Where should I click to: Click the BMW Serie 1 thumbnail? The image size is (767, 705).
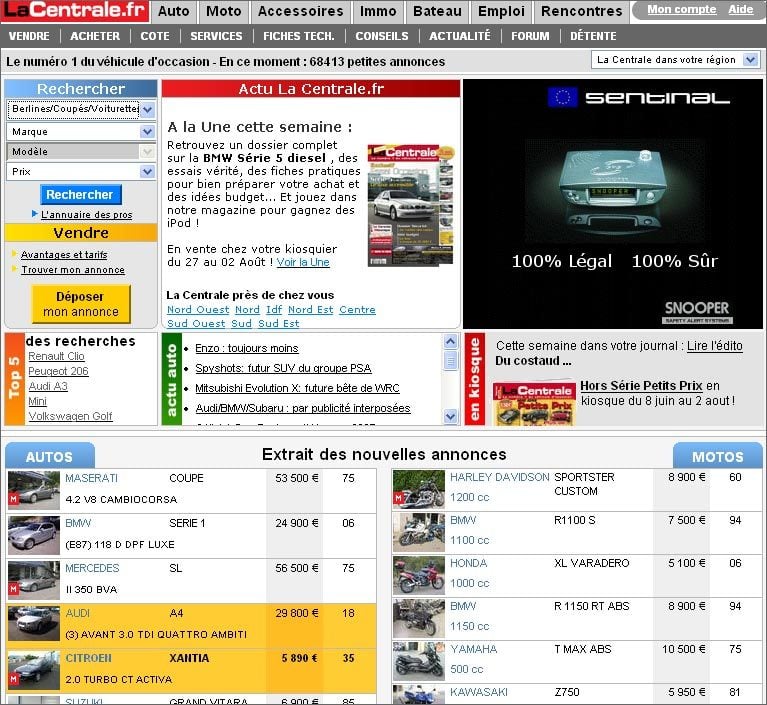click(33, 534)
